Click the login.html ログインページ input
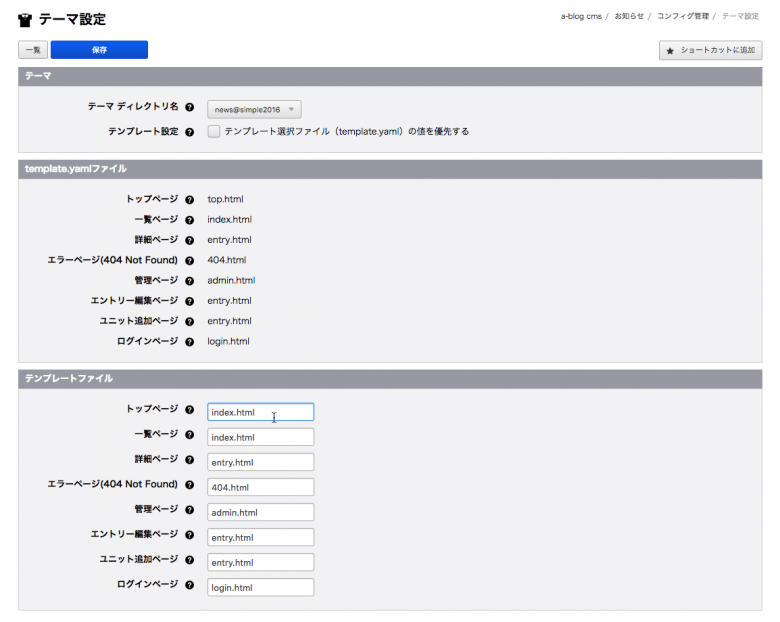 pos(260,587)
